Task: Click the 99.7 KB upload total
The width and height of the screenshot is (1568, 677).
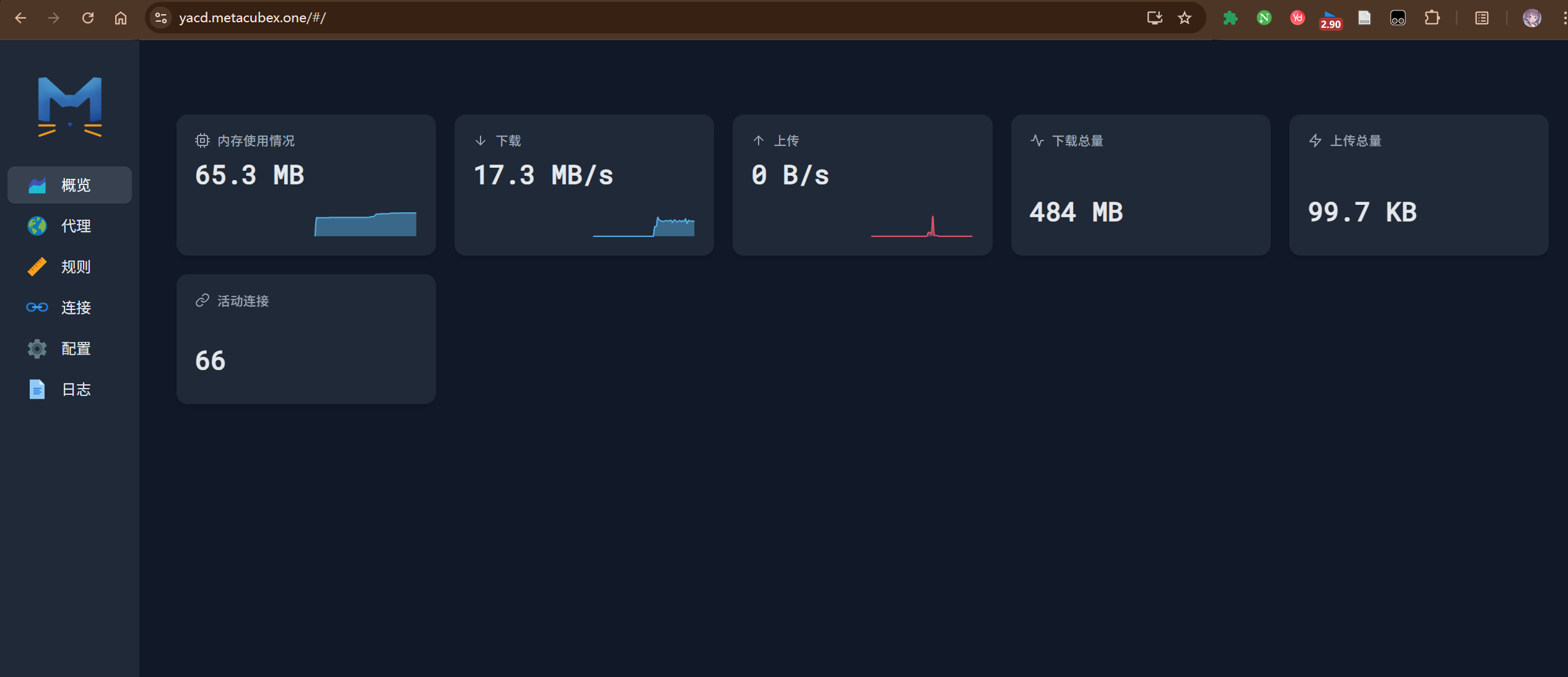Action: (x=1362, y=212)
